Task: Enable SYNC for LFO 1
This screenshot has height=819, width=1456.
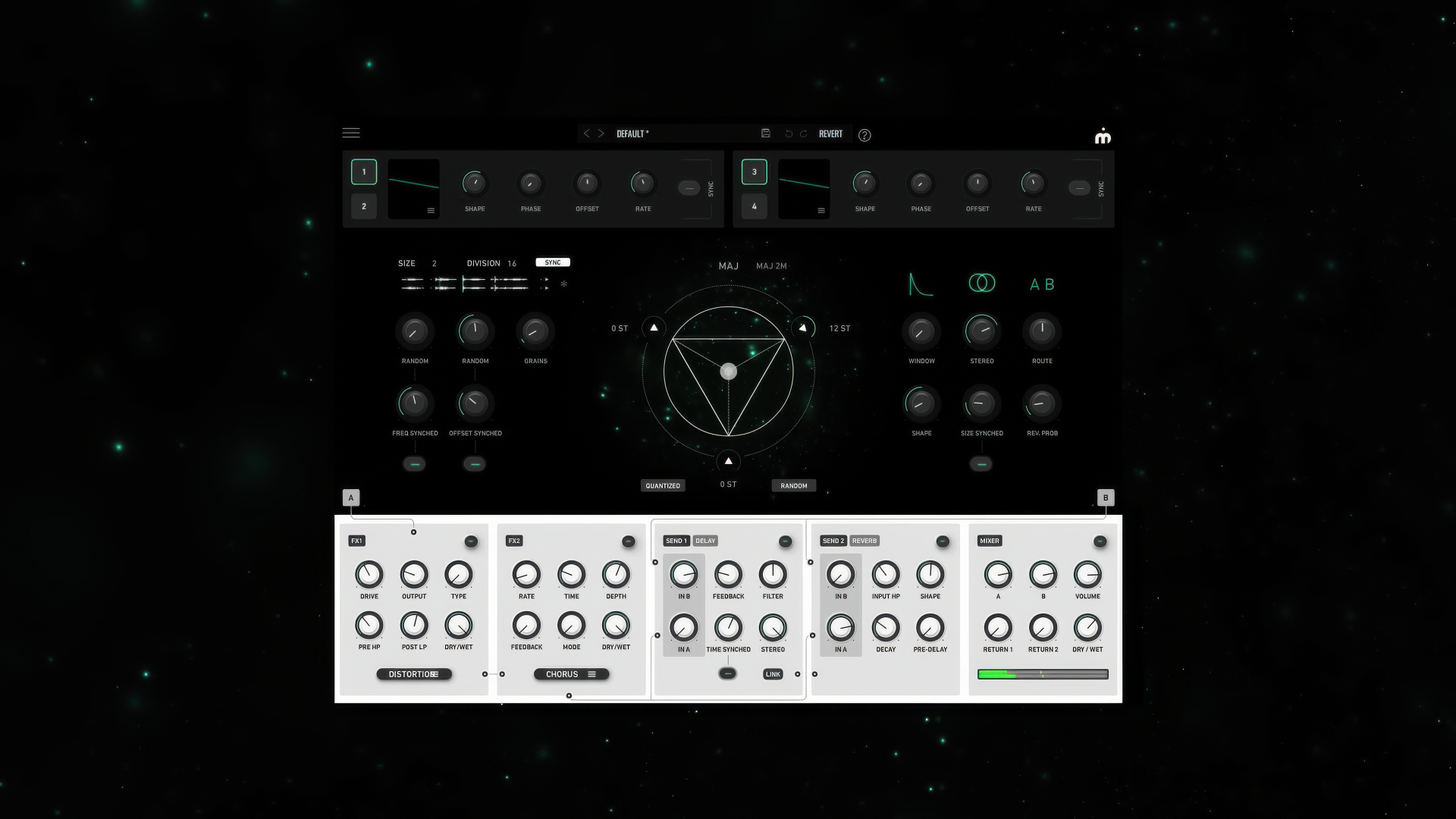Action: coord(689,186)
